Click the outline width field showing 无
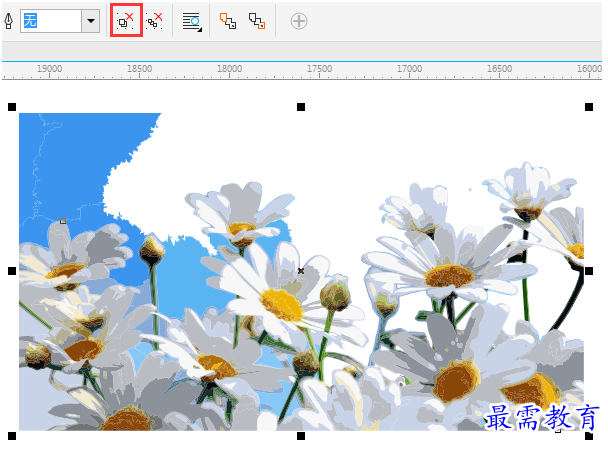The width and height of the screenshot is (608, 449). (51, 21)
